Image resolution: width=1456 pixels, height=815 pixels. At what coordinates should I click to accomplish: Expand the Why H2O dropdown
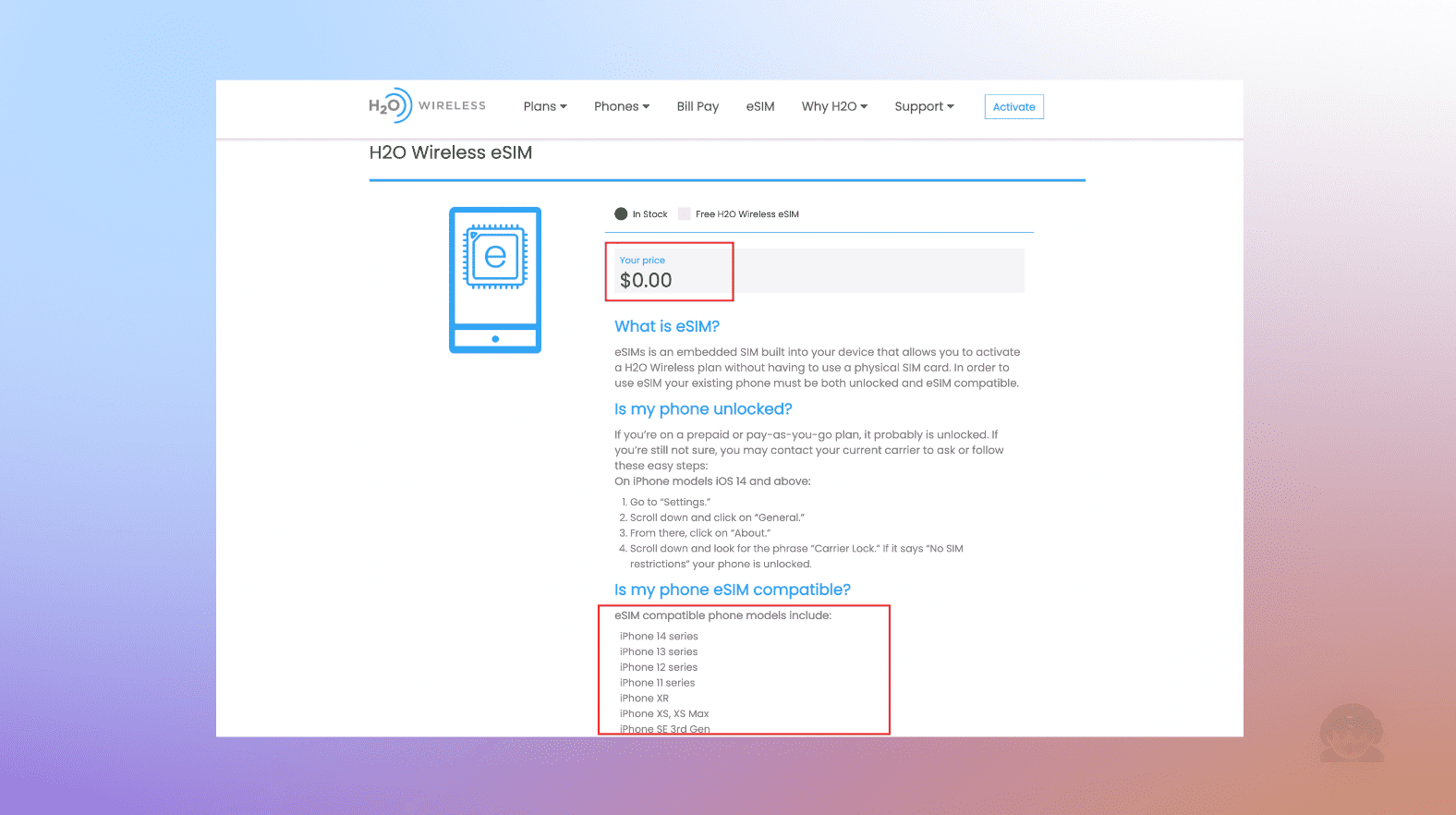(x=834, y=106)
